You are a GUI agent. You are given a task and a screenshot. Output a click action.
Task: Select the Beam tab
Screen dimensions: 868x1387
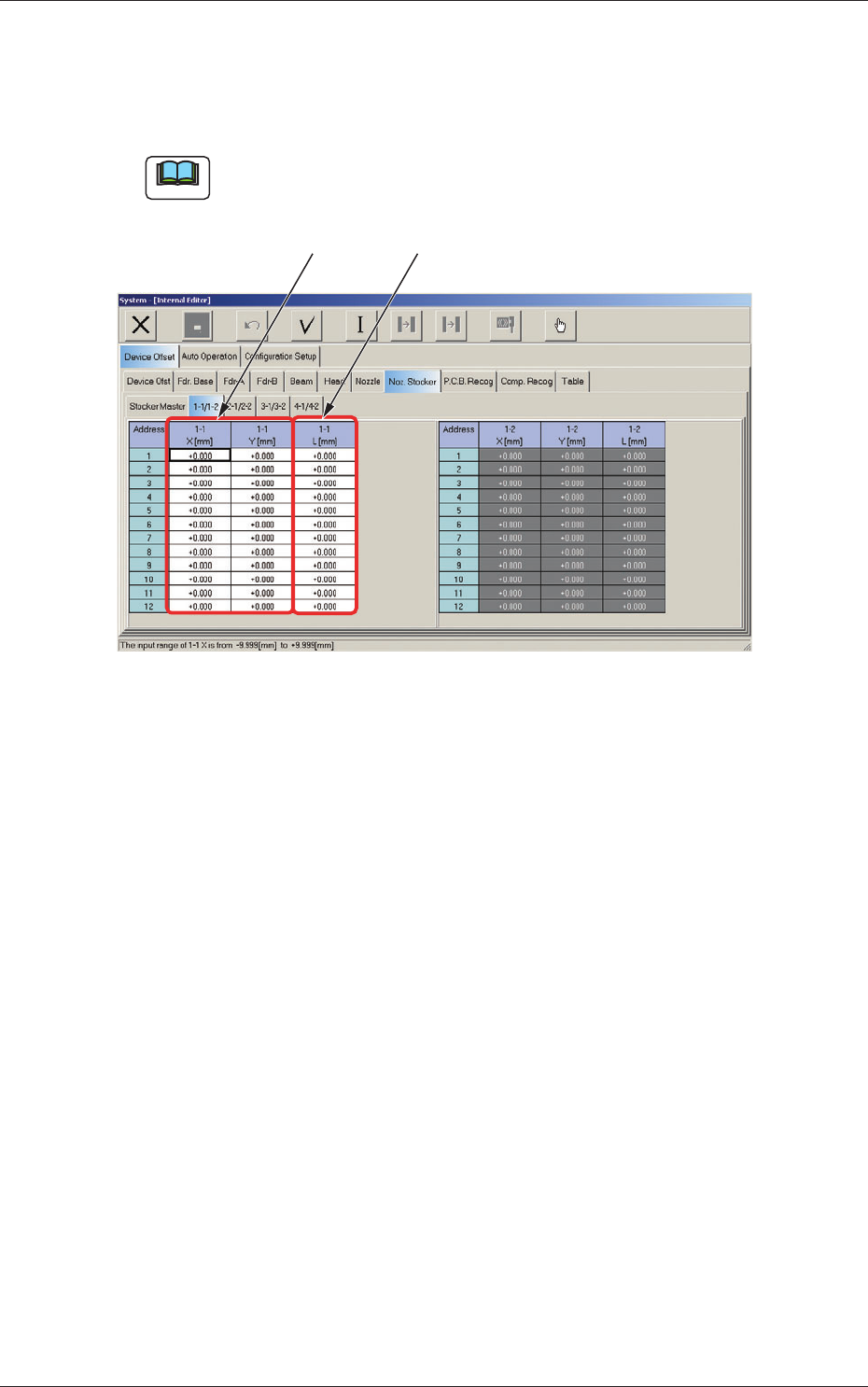(301, 381)
